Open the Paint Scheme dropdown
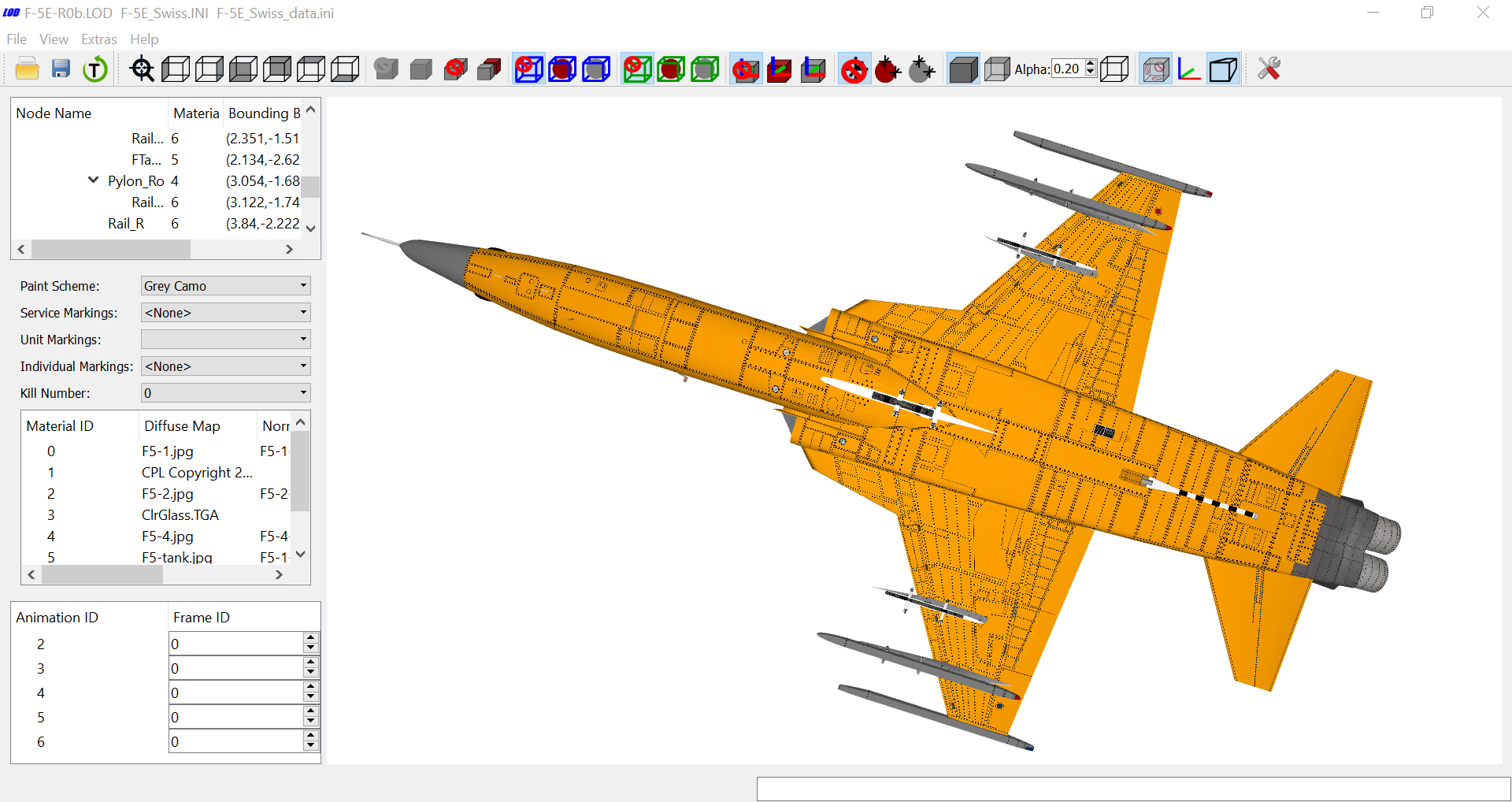This screenshot has height=802, width=1512. click(x=226, y=286)
